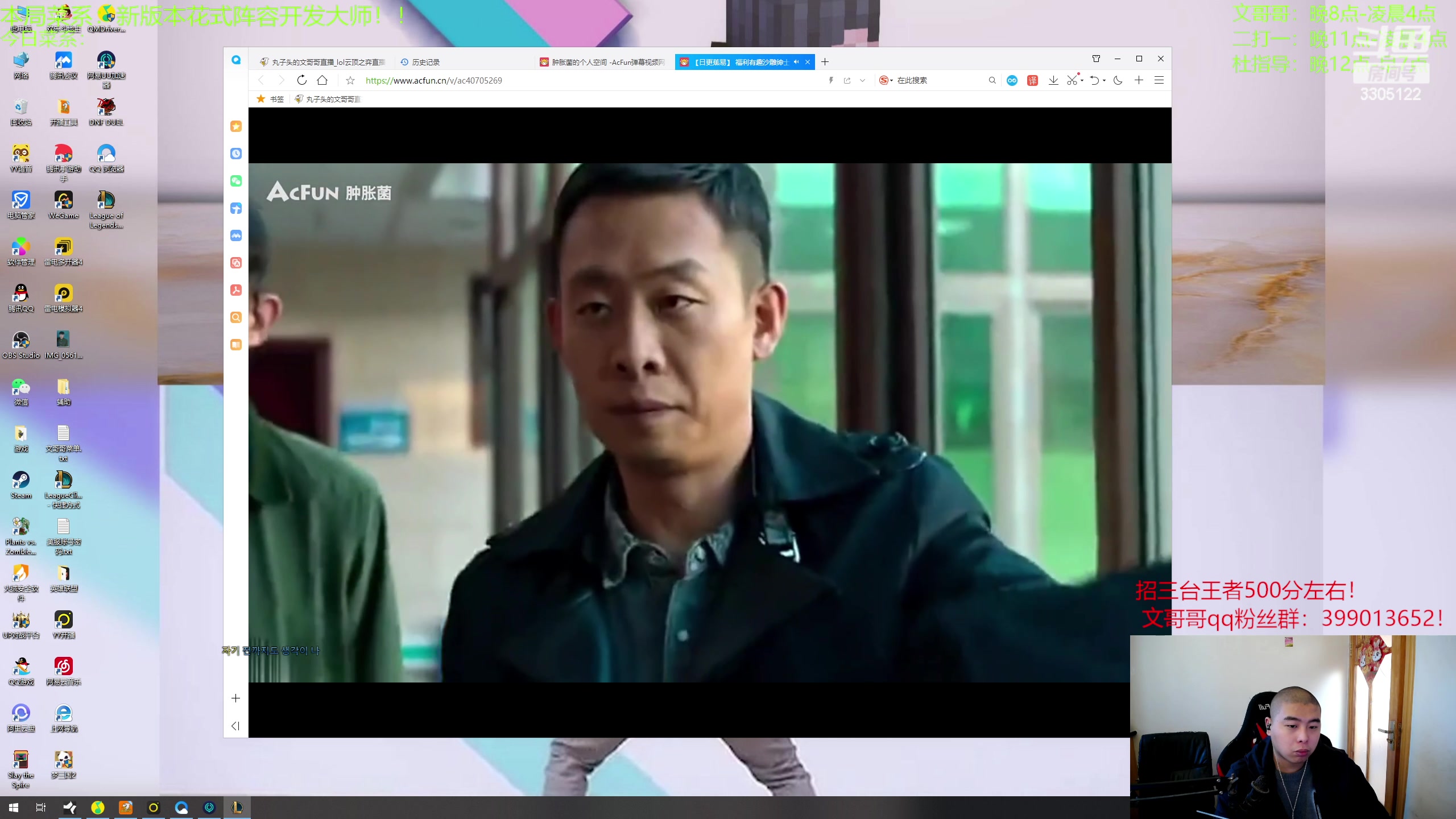Open the browser downloads panel
The image size is (1456, 819).
point(1053,80)
